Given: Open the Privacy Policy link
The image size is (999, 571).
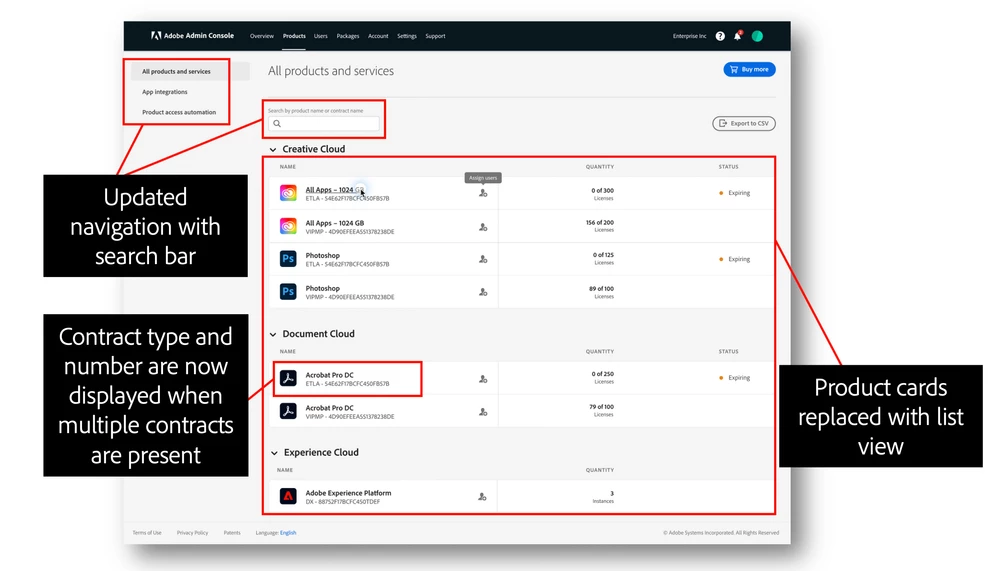Looking at the screenshot, I should pyautogui.click(x=192, y=533).
